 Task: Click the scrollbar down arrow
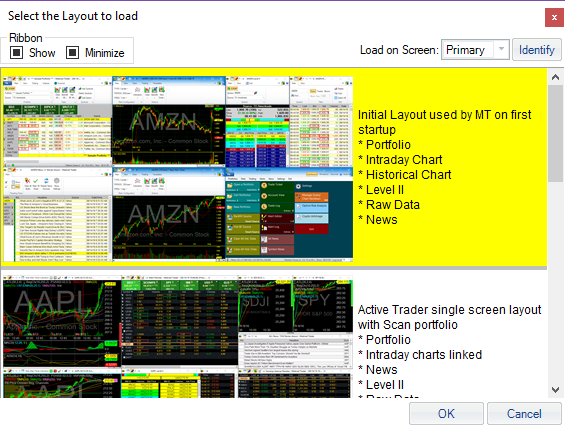pyautogui.click(x=555, y=390)
